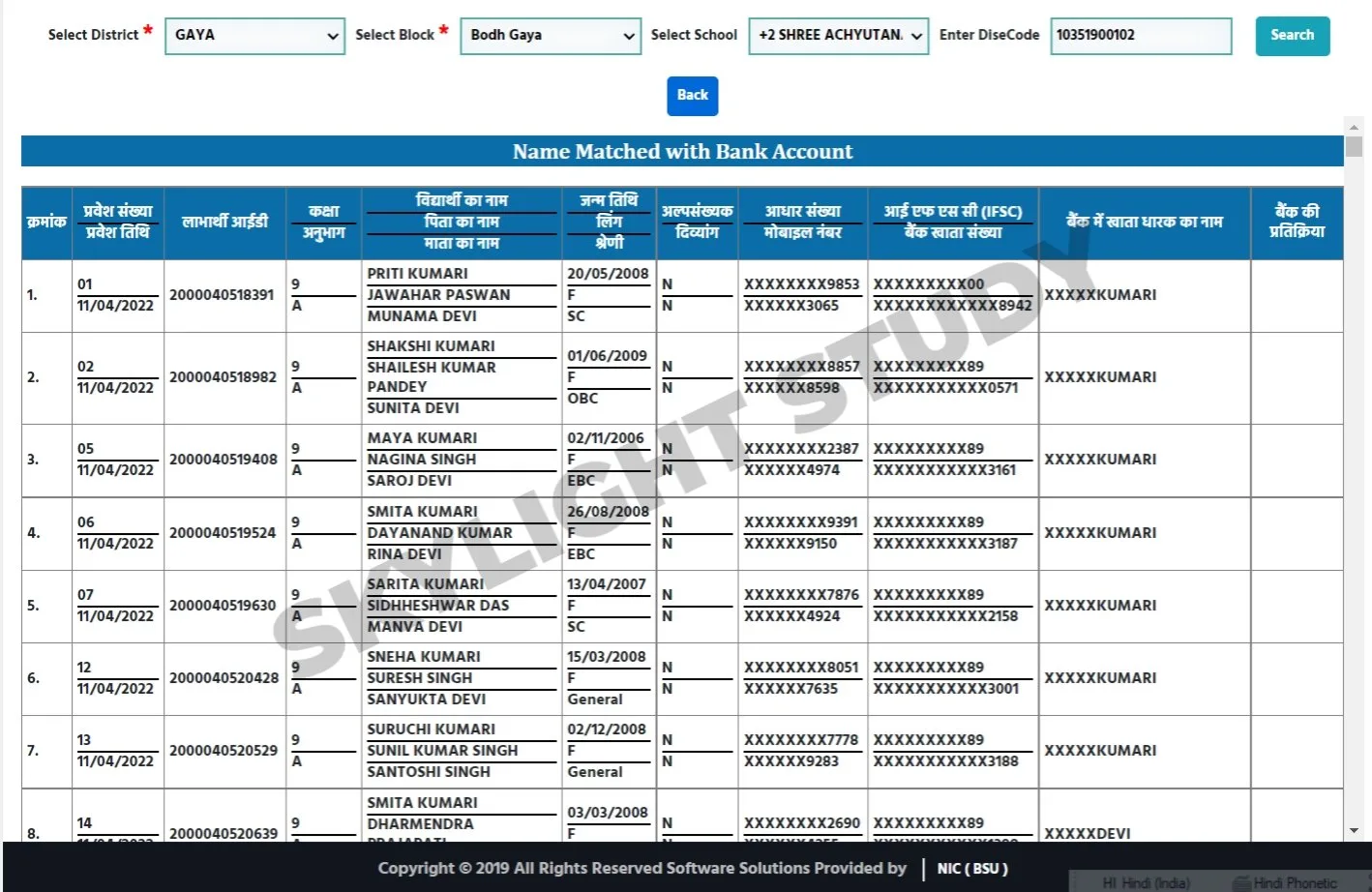This screenshot has height=892, width=1372.
Task: Click the NIC ( BSU ) footer text
Action: pyautogui.click(x=972, y=869)
